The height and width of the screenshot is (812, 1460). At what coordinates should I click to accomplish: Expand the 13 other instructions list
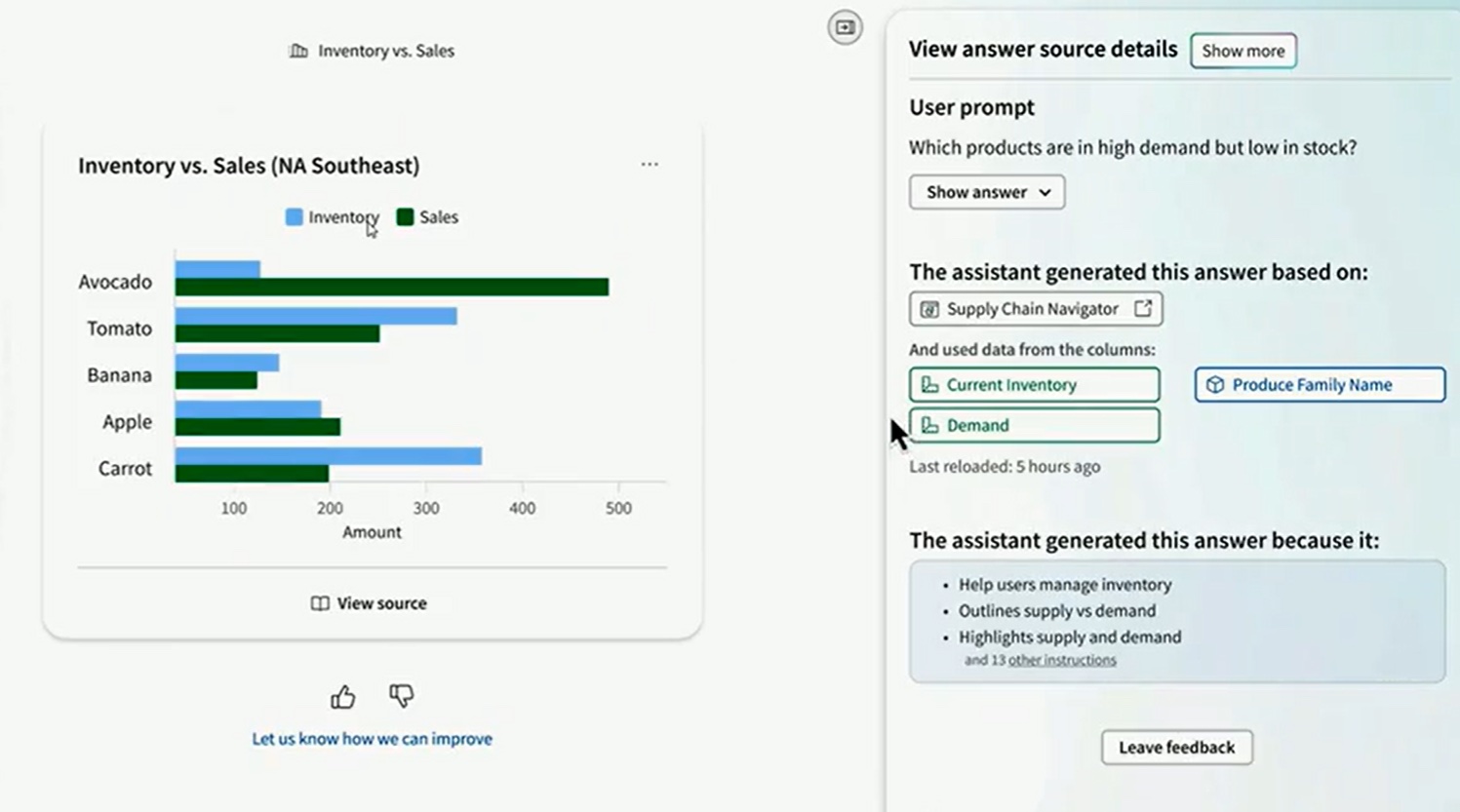1062,660
